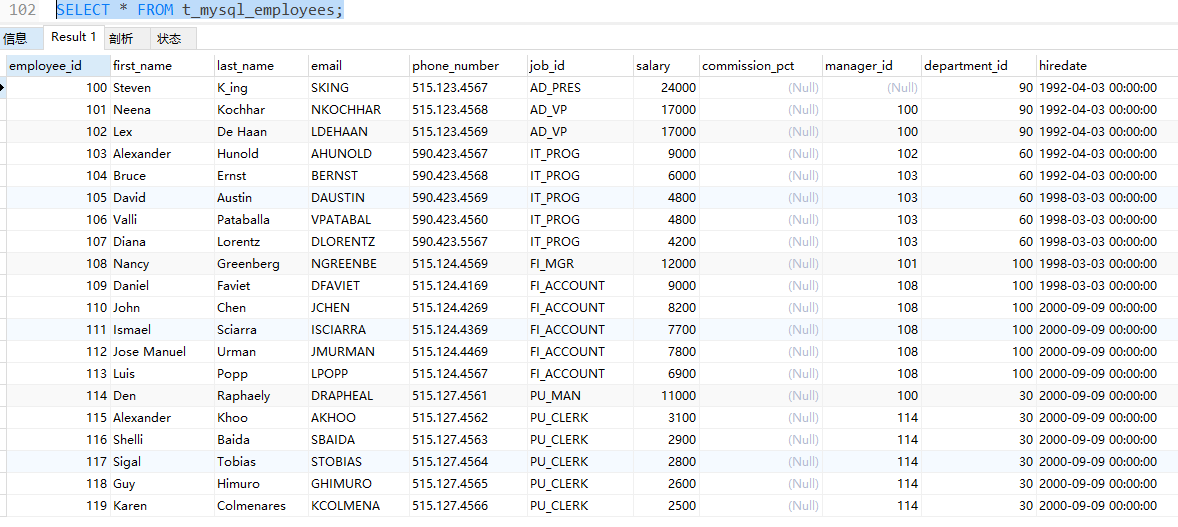The height and width of the screenshot is (527, 1178).
Task: Click the current row indicator arrow
Action: pos(3,87)
